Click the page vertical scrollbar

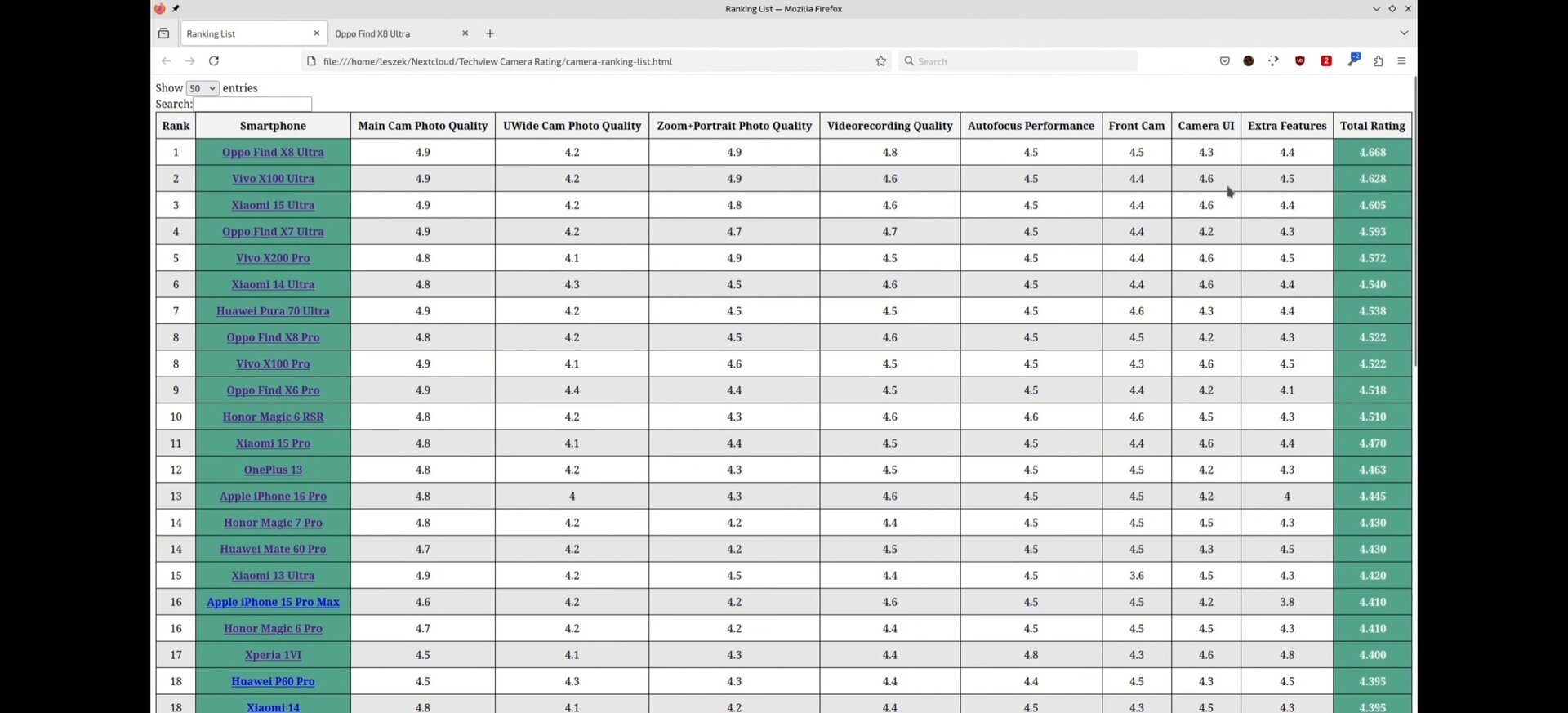pos(1414,245)
